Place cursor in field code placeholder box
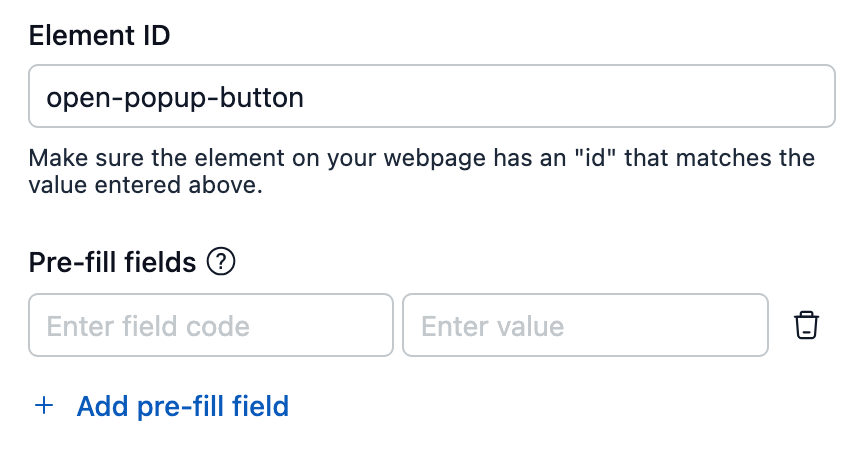 (211, 325)
